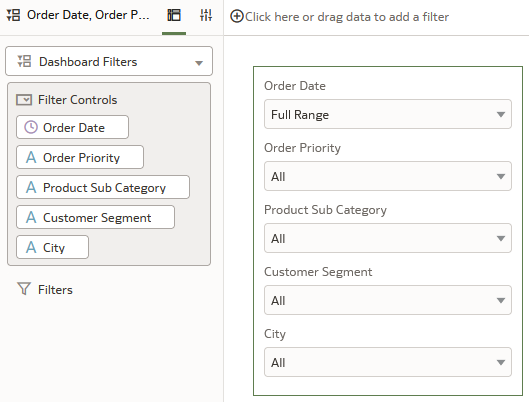529x402 pixels.
Task: Click the funnel Filters icon
Action: coord(24,289)
